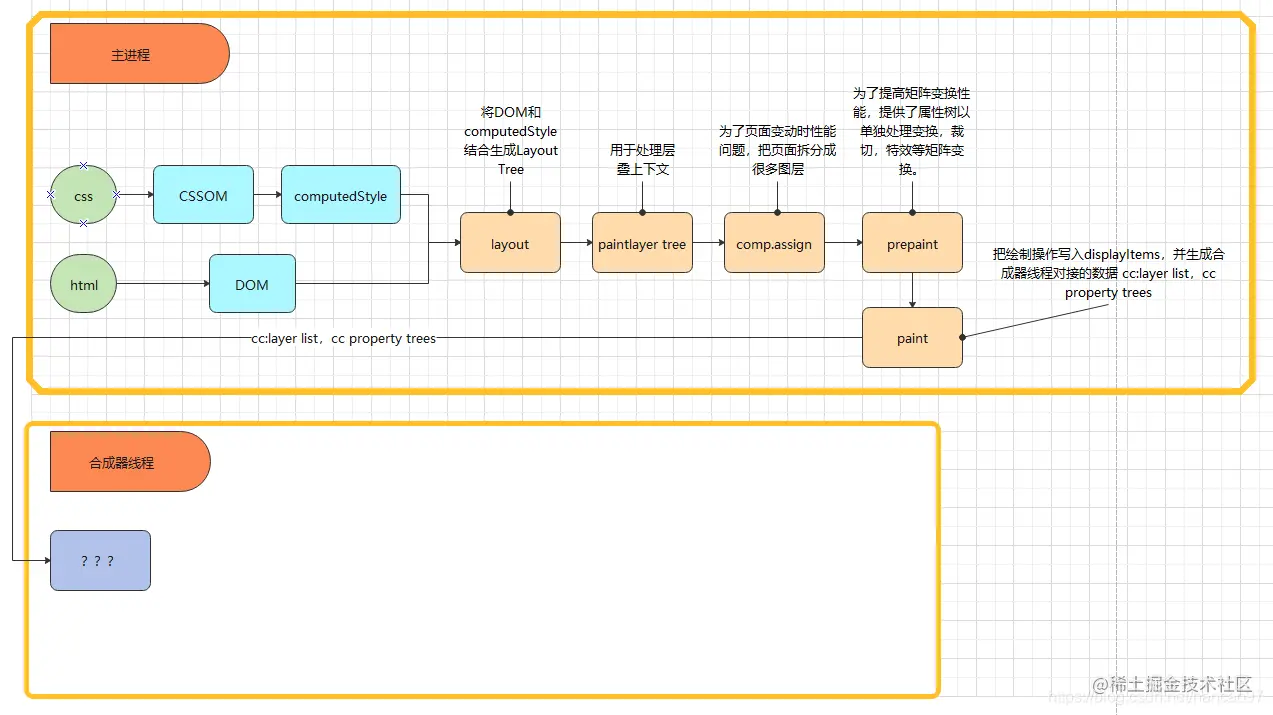
Task: Select the paintlayer tree node
Action: coord(642,243)
